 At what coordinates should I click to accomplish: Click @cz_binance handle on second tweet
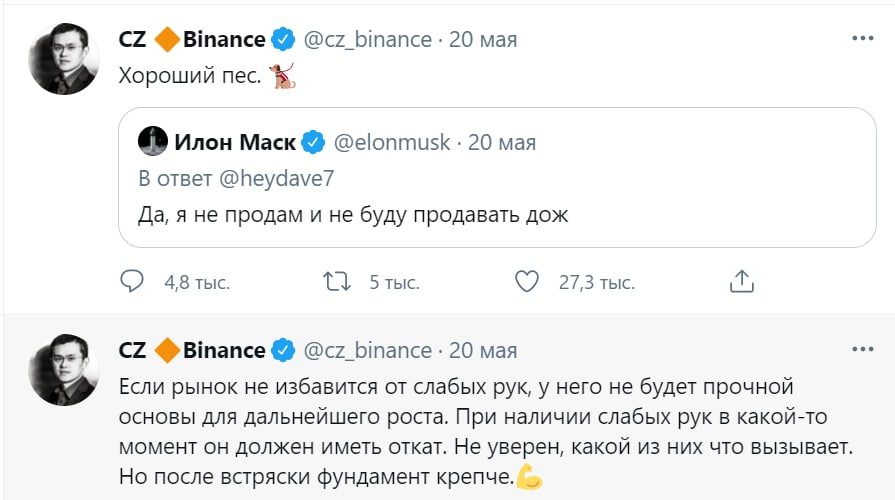(x=366, y=351)
